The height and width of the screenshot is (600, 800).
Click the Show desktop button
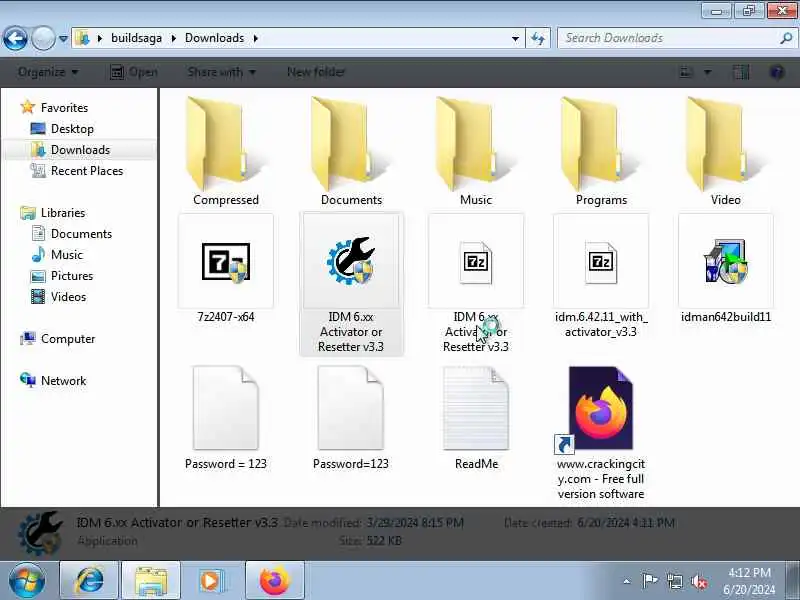pos(792,581)
